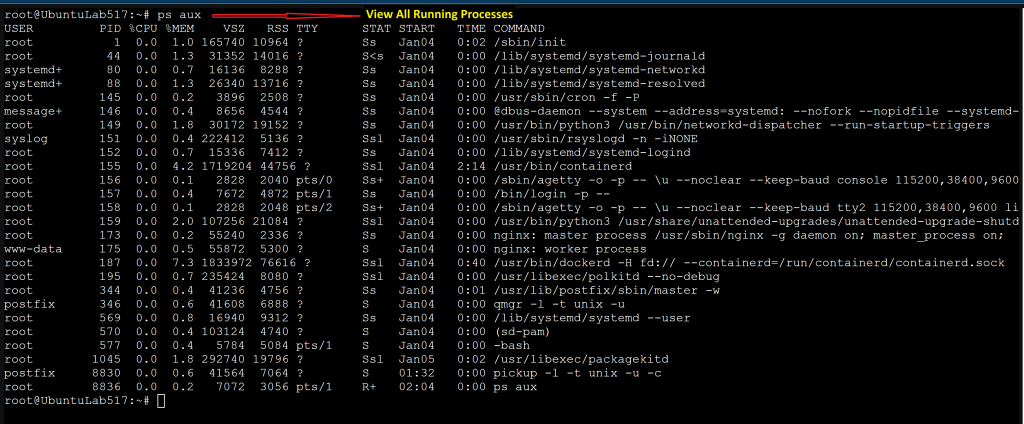
Task: Click the terminal cursor block at the bottom prompt
Action: click(161, 400)
